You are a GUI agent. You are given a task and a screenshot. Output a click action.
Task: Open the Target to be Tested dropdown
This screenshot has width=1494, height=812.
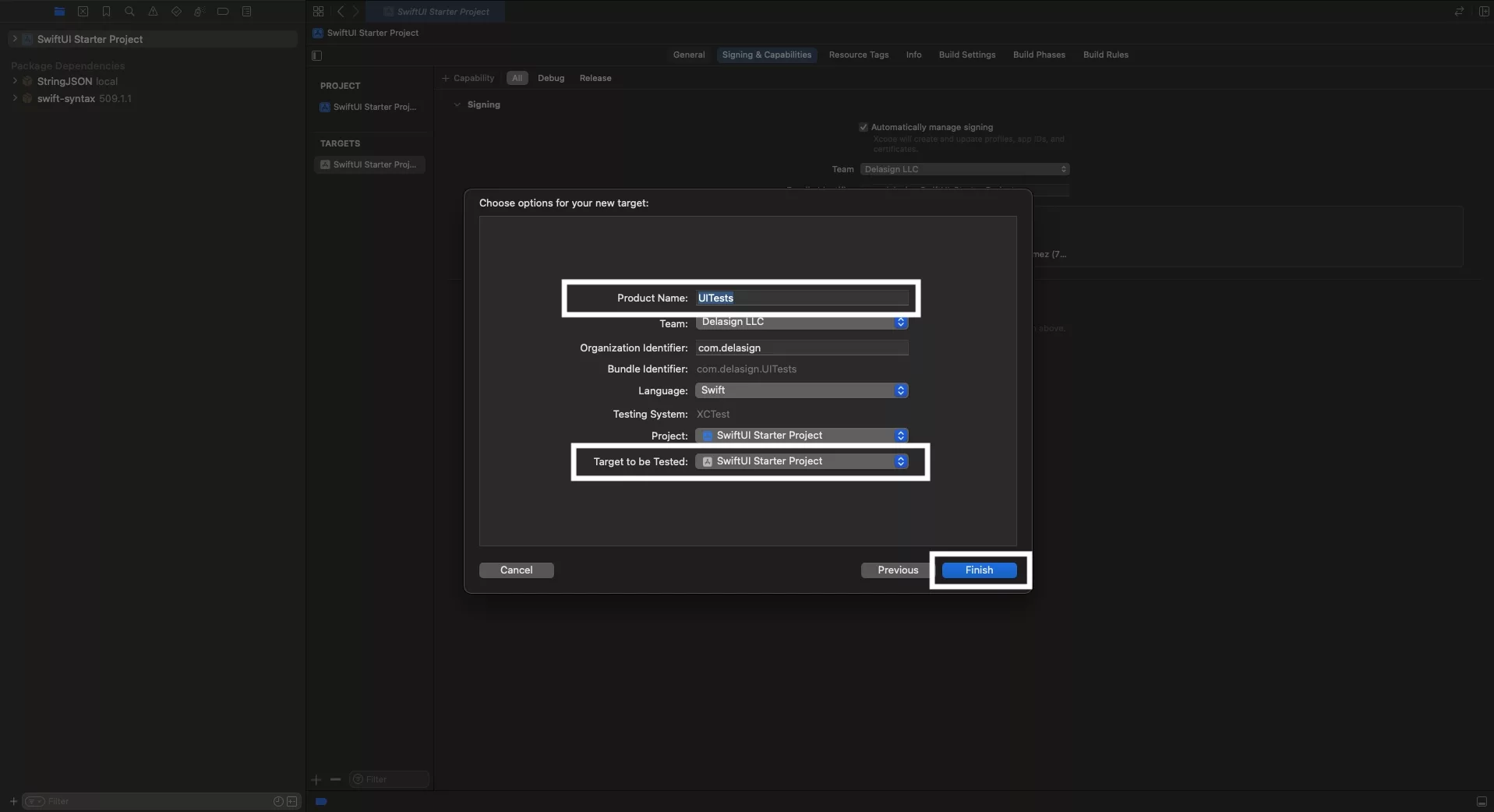[801, 461]
